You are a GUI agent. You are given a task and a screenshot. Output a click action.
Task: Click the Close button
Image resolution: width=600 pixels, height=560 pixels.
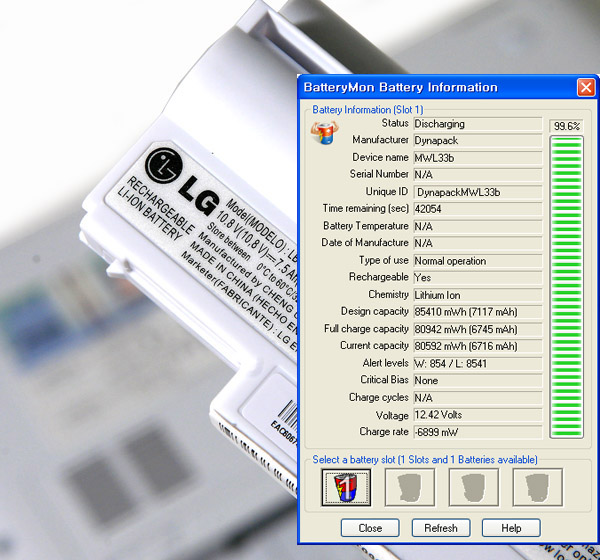tap(370, 528)
